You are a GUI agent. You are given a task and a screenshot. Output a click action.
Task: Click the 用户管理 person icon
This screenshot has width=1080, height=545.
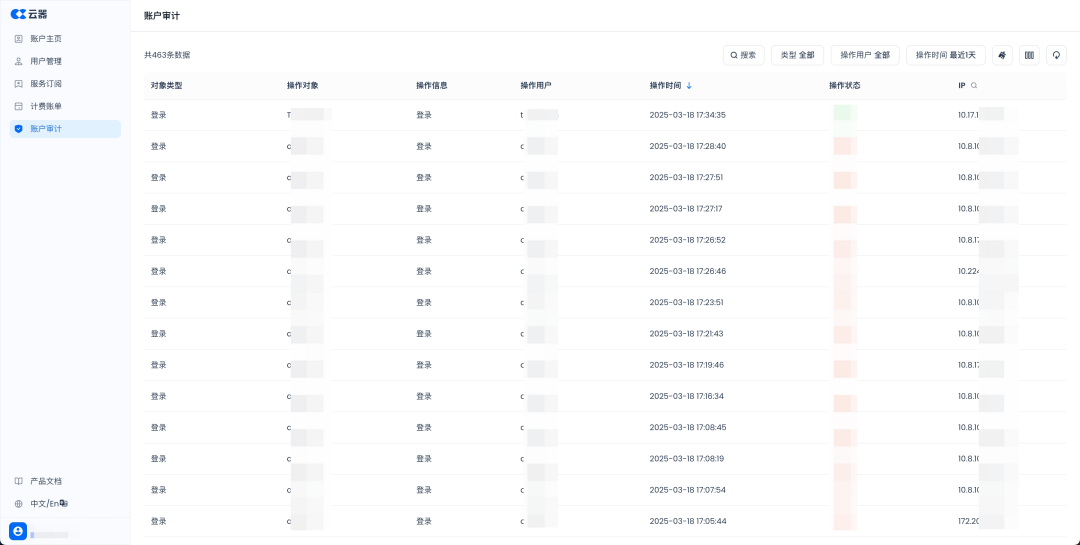[x=19, y=61]
